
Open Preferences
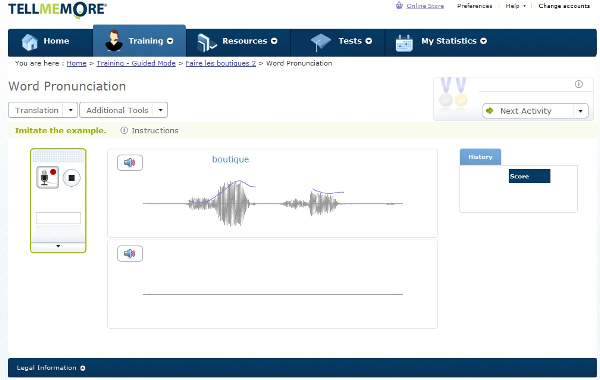coord(474,6)
